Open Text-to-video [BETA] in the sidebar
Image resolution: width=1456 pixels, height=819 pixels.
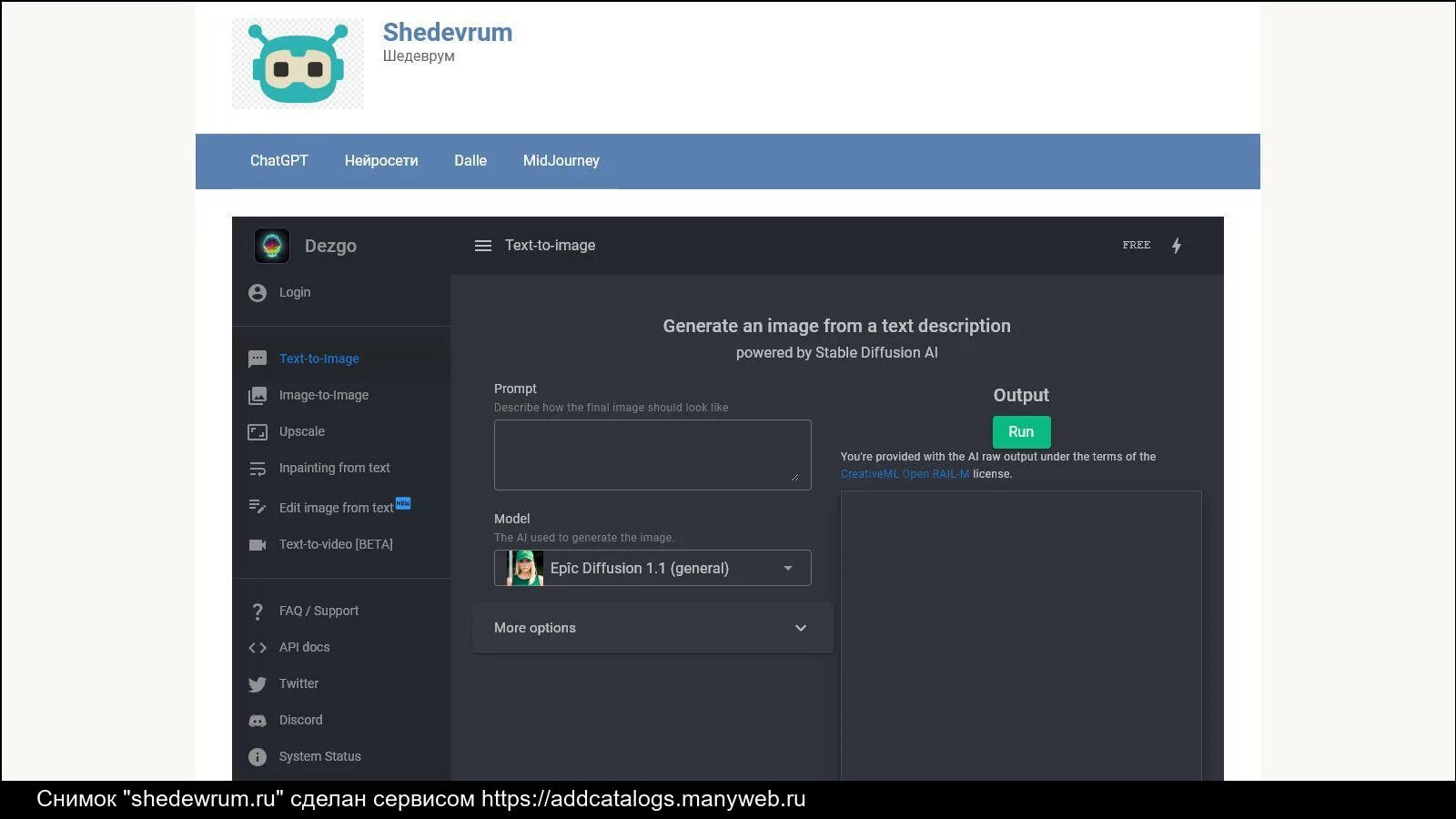point(336,544)
